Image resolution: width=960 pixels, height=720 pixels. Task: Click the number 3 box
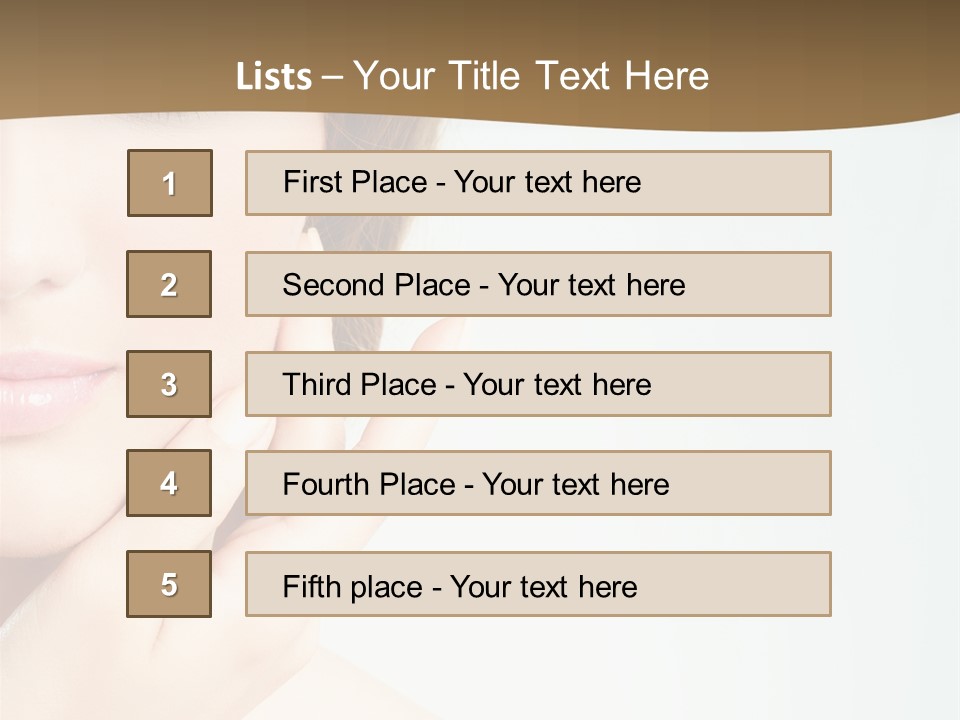click(169, 384)
